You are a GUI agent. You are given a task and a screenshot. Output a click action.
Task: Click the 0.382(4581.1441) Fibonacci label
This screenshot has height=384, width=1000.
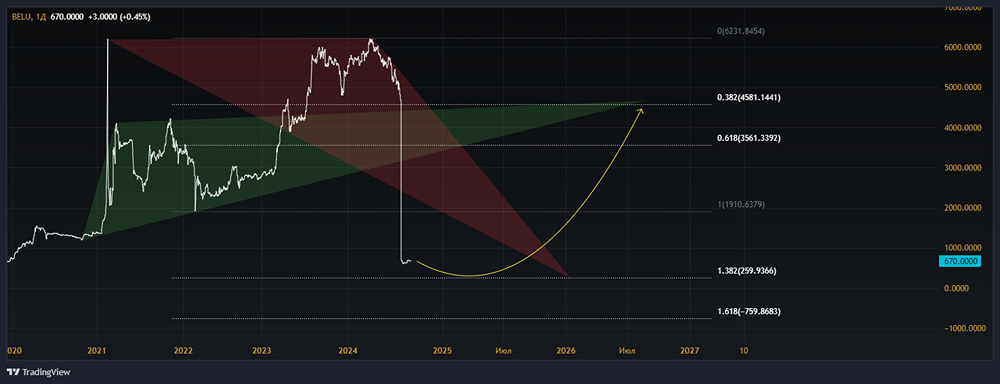coord(749,98)
